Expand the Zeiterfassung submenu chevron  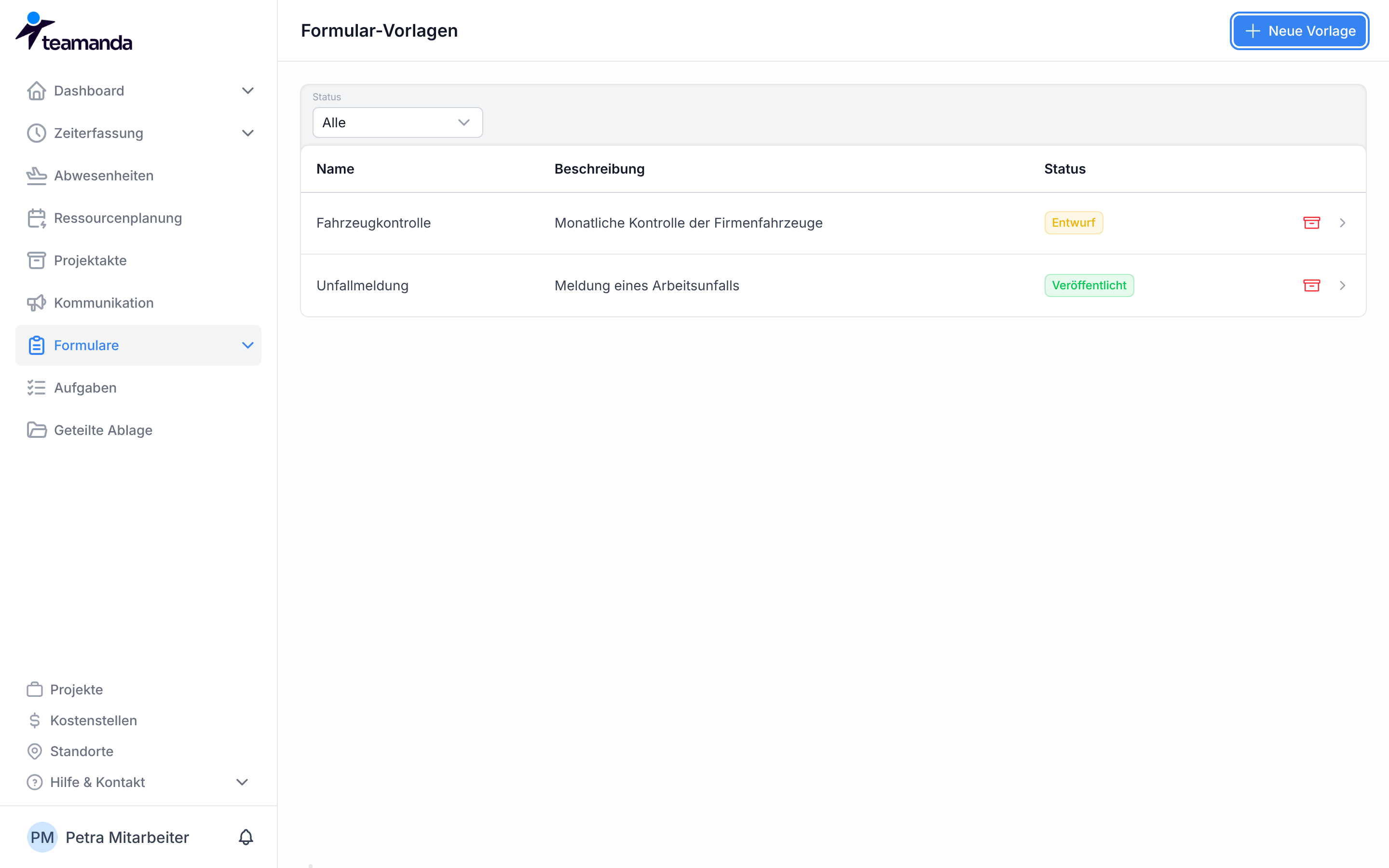247,133
